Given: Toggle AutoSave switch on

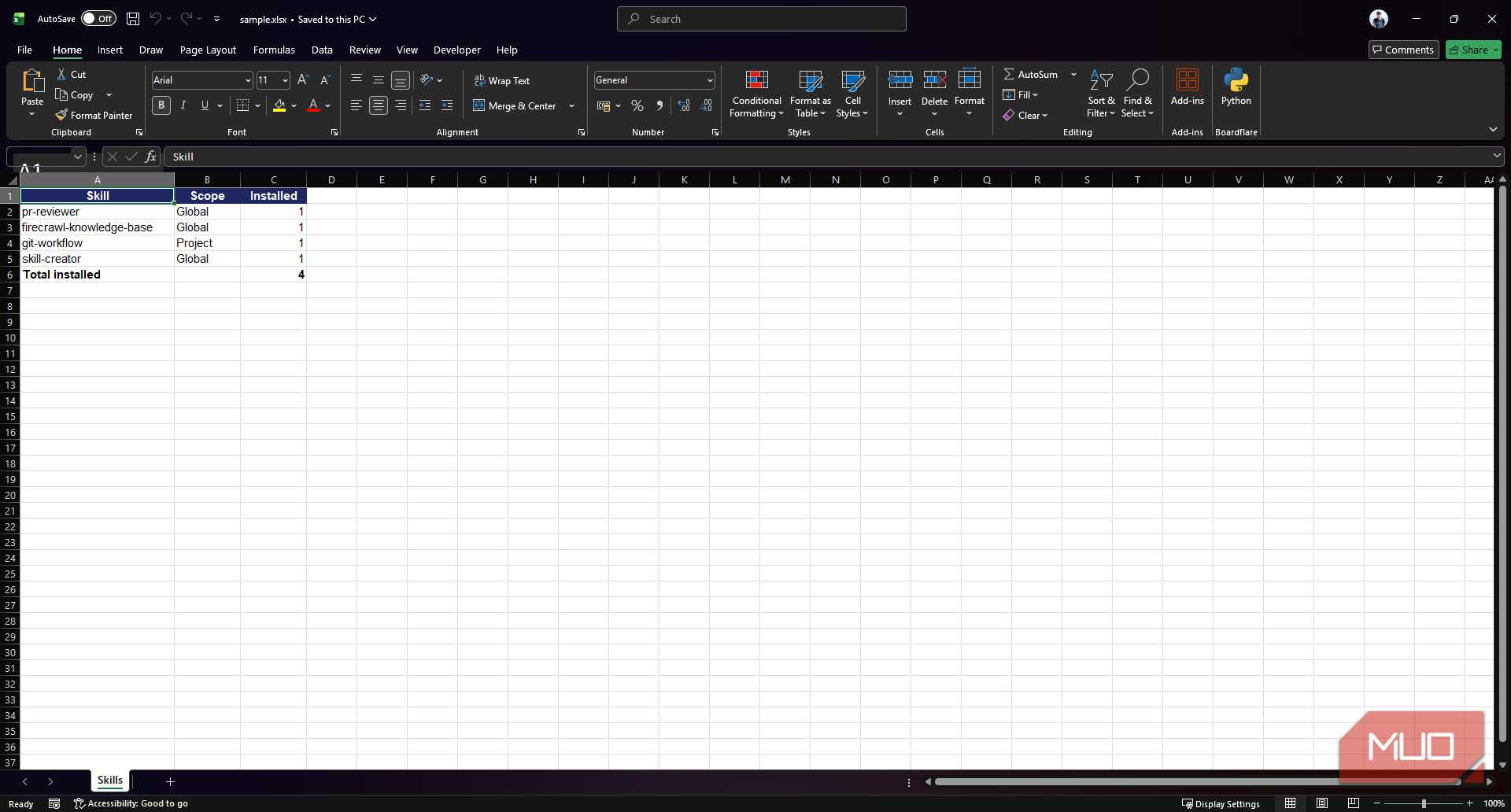Looking at the screenshot, I should 98,19.
